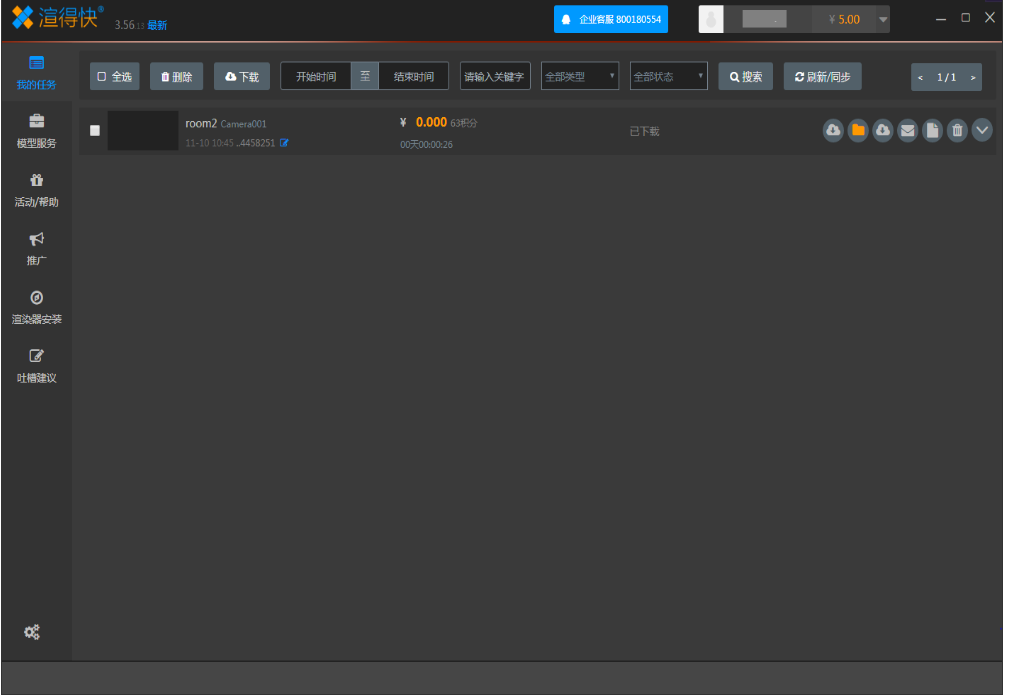Click the blue edit icon beside task ID
1010x700 pixels.
(285, 143)
